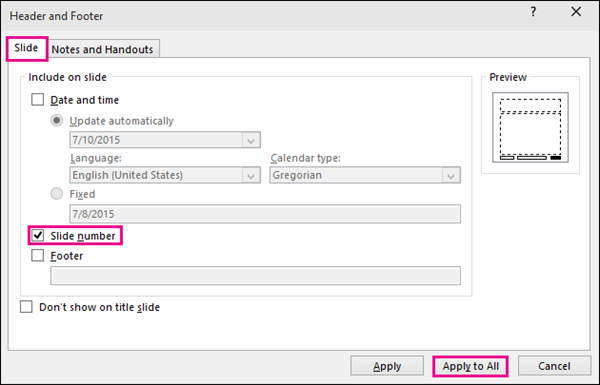Screen dimensions: 600x385
Task: Enable the Date and time checkbox
Action: pos(38,100)
